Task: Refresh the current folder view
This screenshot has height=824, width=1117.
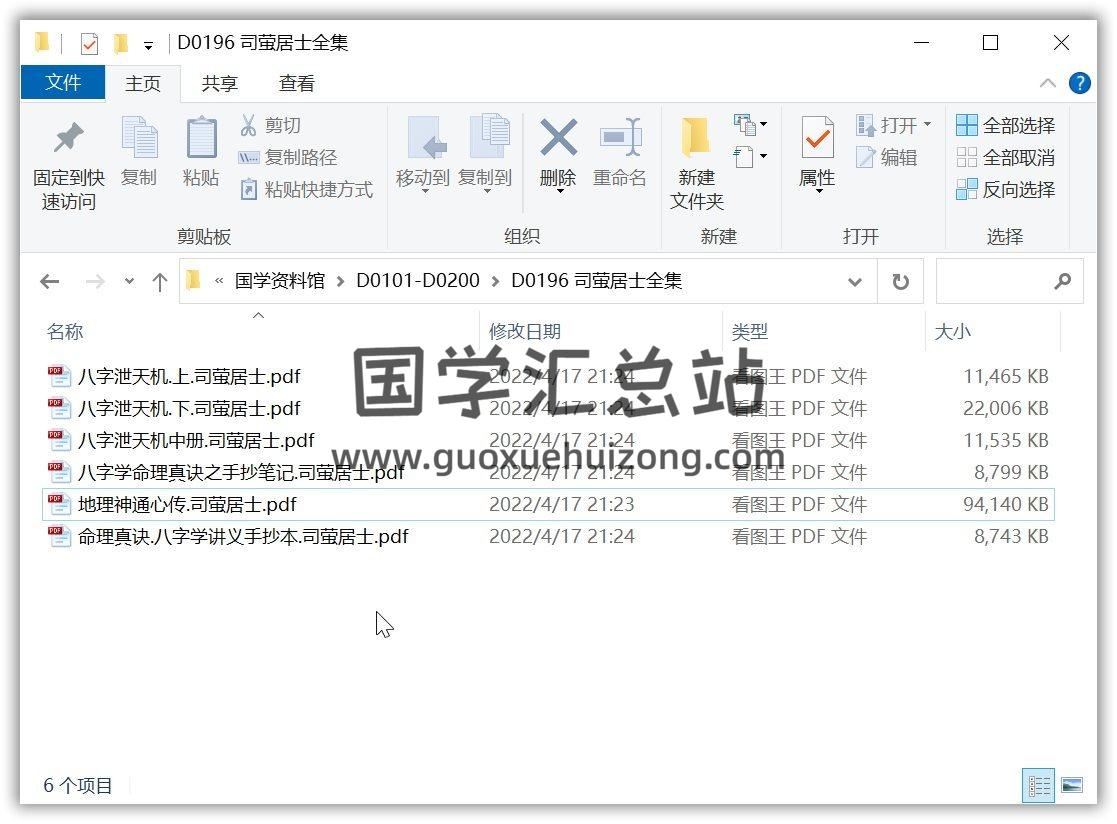Action: (x=900, y=282)
